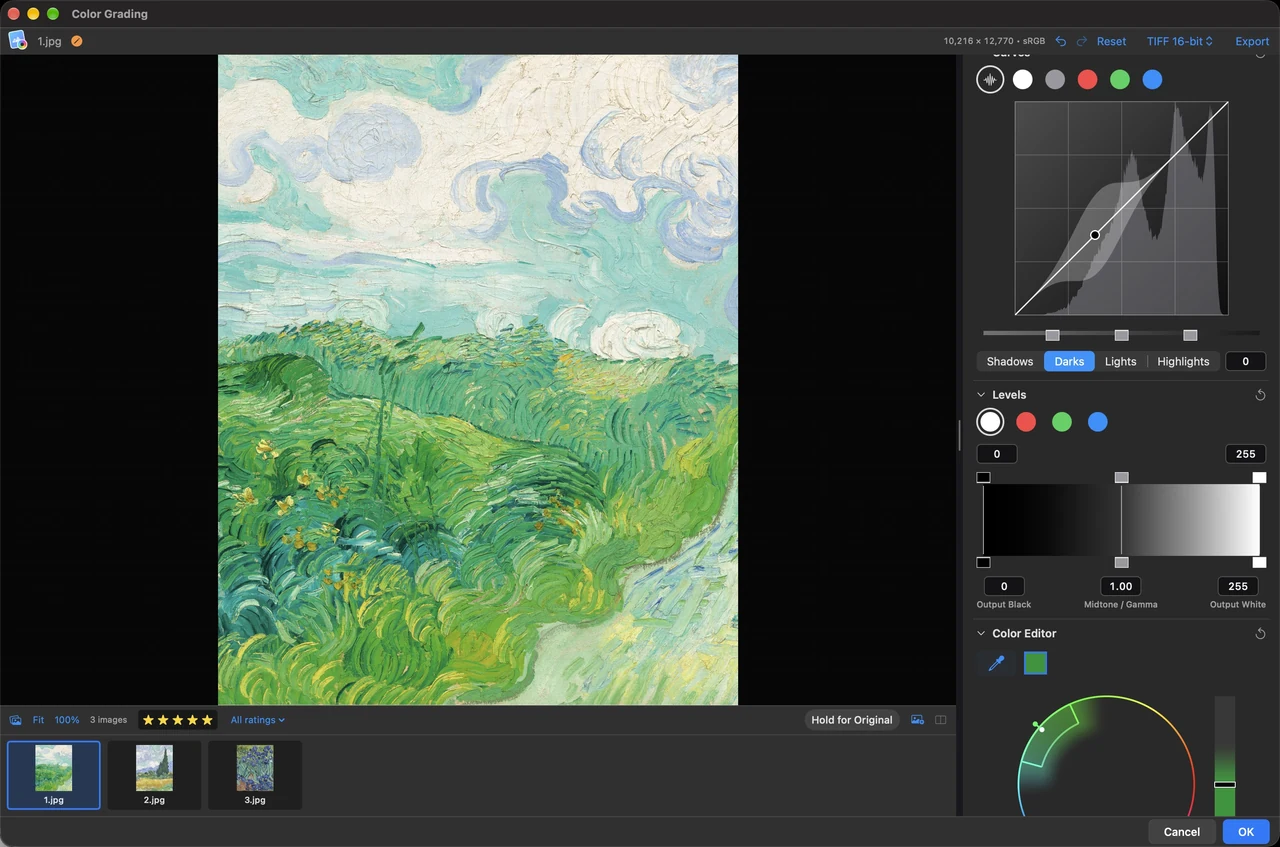The width and height of the screenshot is (1280, 847).
Task: Choose the red channel in Curves
Action: click(1088, 80)
